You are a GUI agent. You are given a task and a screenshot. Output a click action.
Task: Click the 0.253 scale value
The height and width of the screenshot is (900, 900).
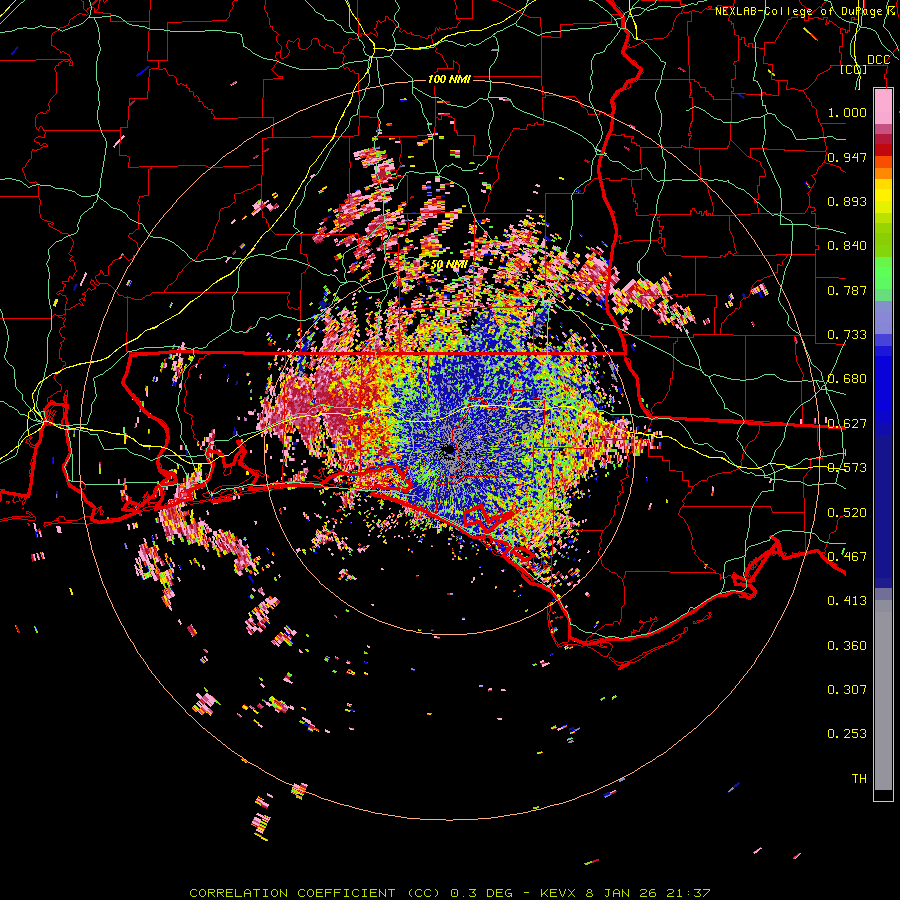coord(847,734)
